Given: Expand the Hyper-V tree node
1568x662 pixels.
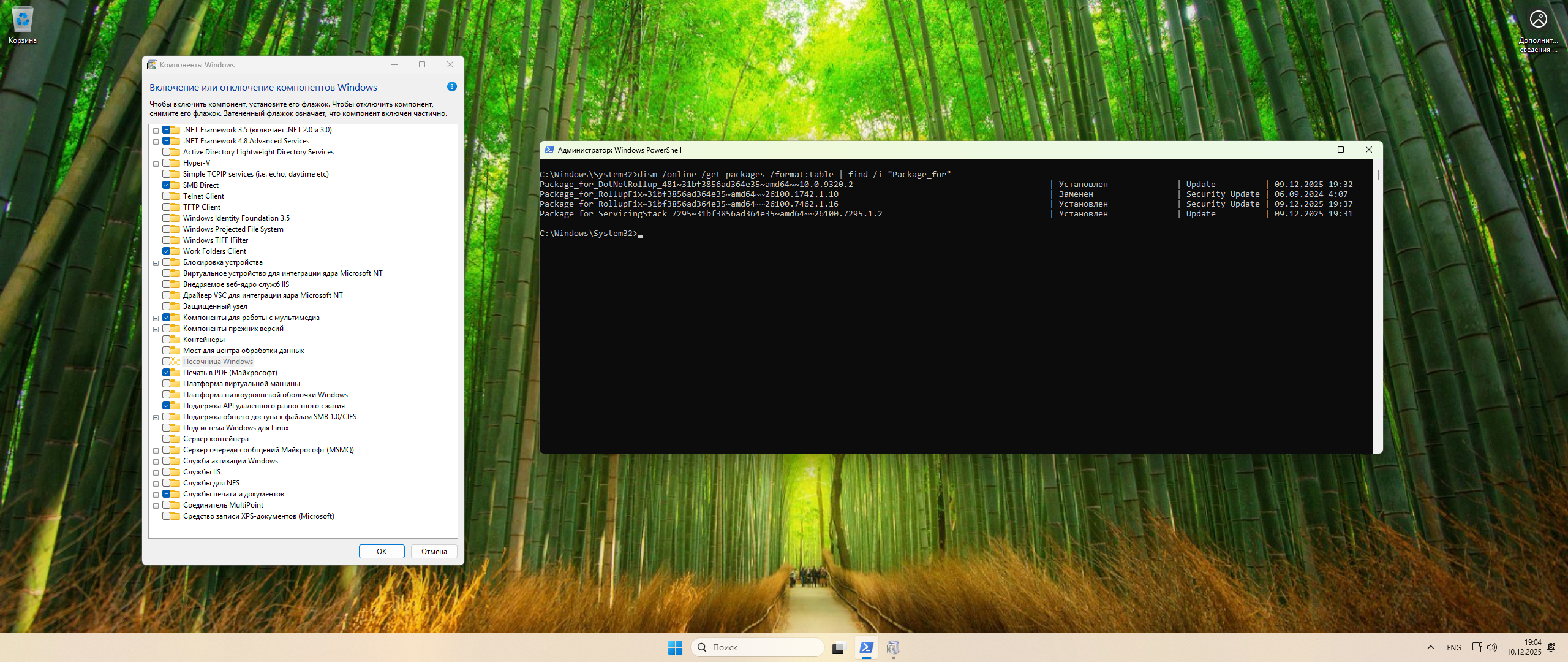Looking at the screenshot, I should 156,164.
